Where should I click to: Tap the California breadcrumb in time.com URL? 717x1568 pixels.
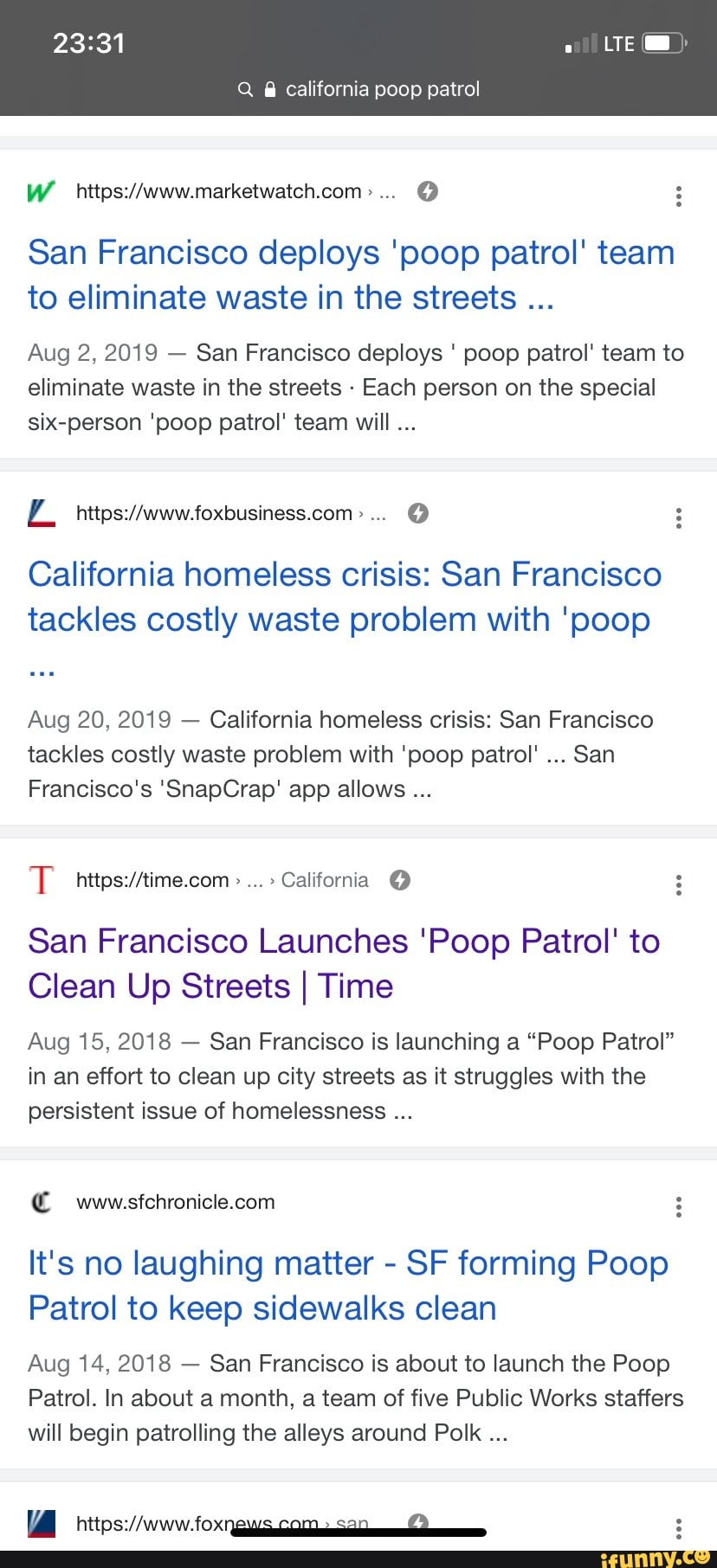tap(325, 880)
